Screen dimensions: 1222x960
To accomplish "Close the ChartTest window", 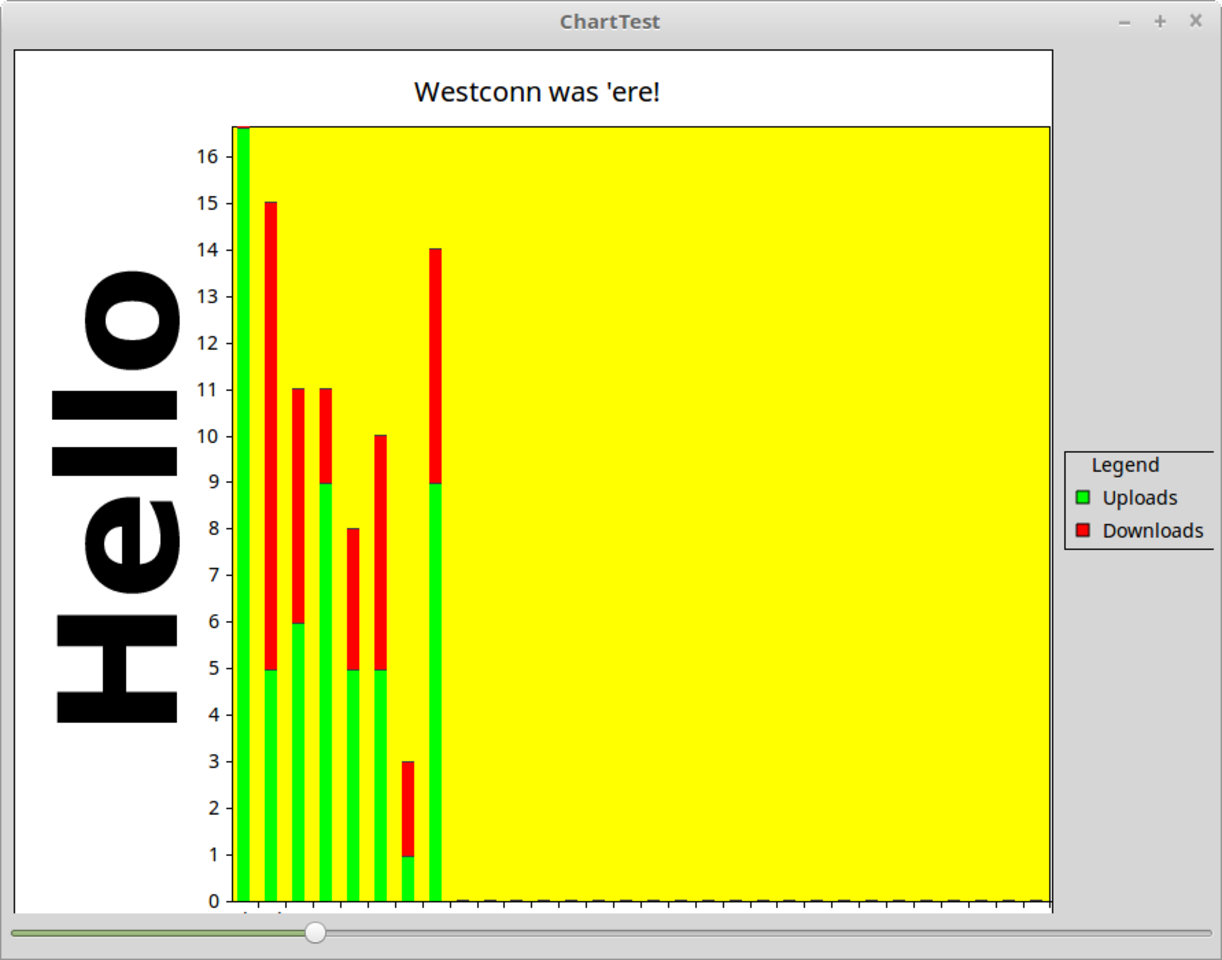I will tap(1195, 21).
